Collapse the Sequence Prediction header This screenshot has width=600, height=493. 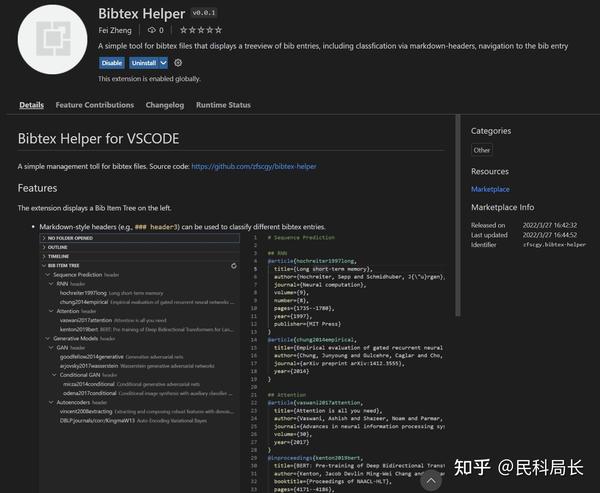140,275
